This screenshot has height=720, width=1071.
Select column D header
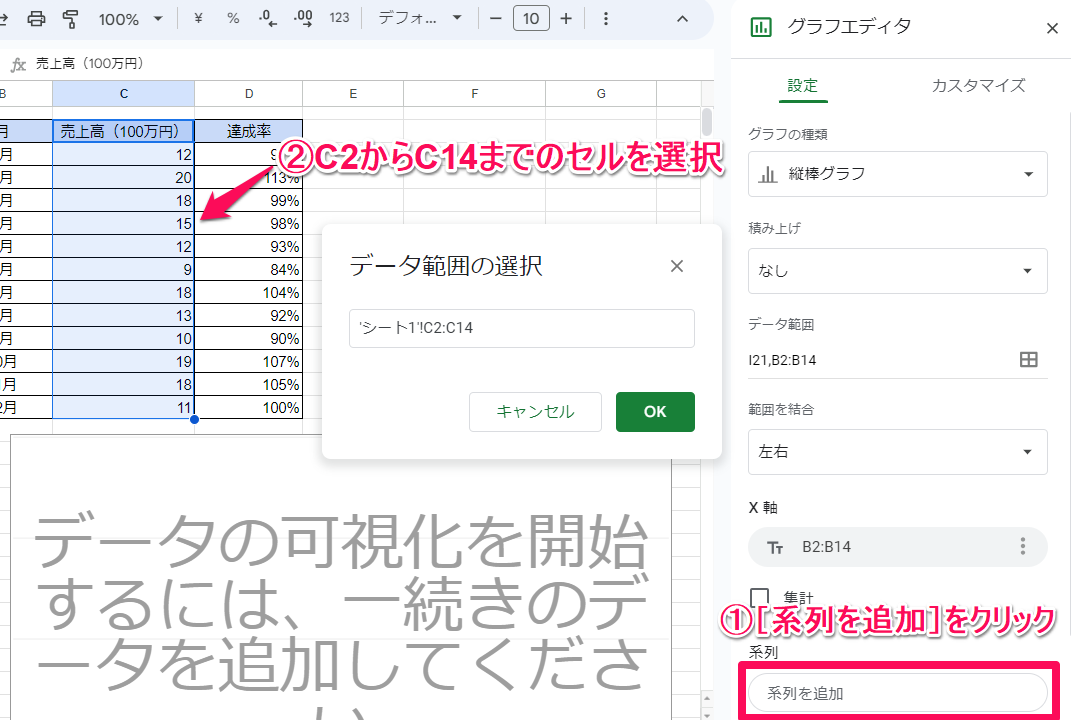tap(249, 94)
